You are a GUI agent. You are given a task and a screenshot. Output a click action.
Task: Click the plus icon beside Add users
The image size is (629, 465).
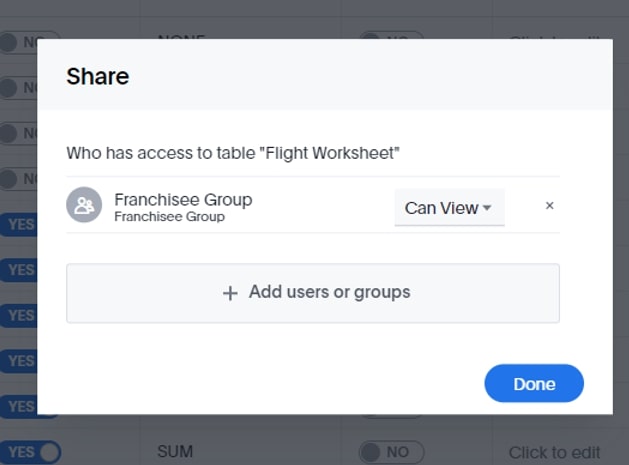tap(230, 293)
